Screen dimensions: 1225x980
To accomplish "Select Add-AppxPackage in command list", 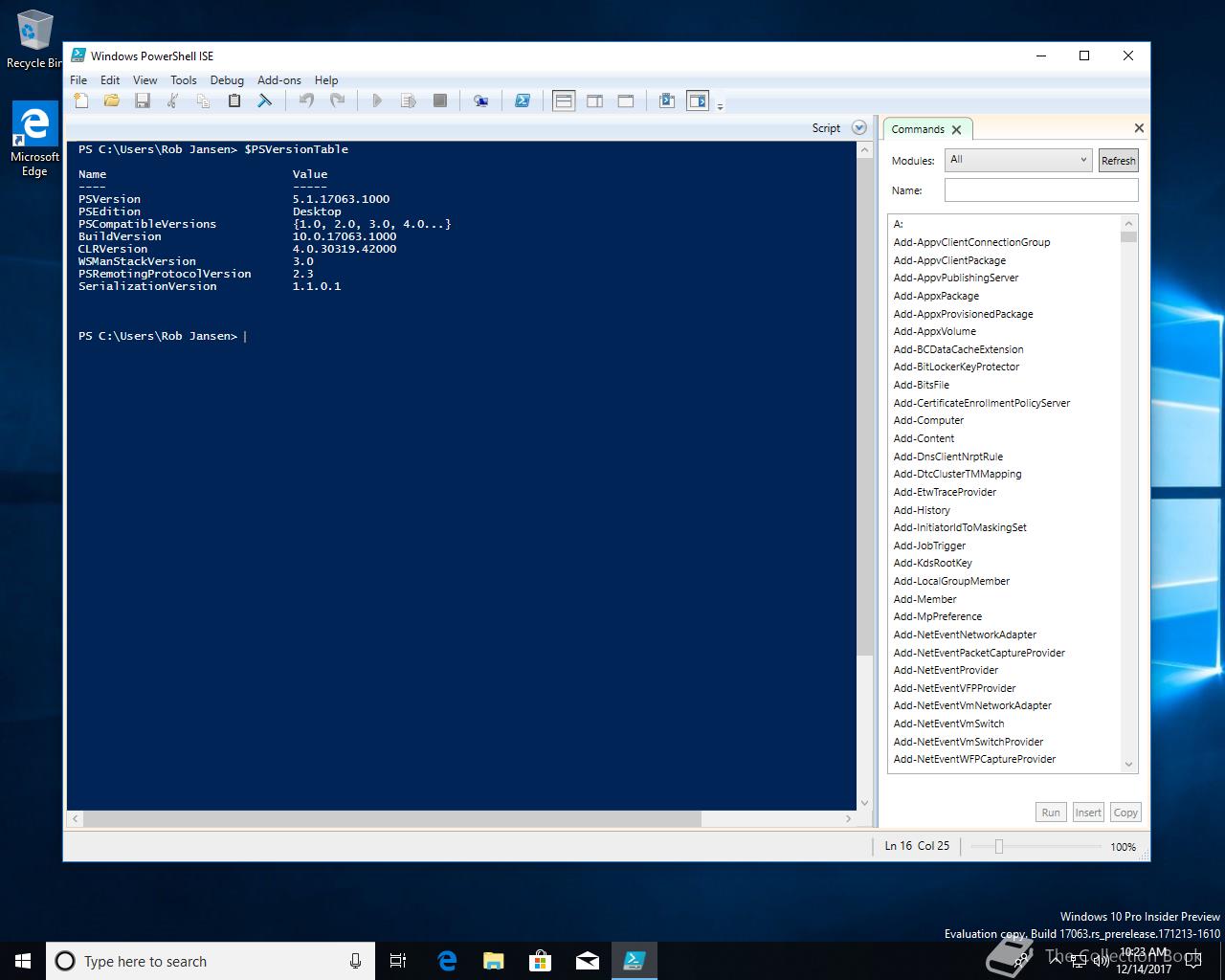I will (x=936, y=296).
